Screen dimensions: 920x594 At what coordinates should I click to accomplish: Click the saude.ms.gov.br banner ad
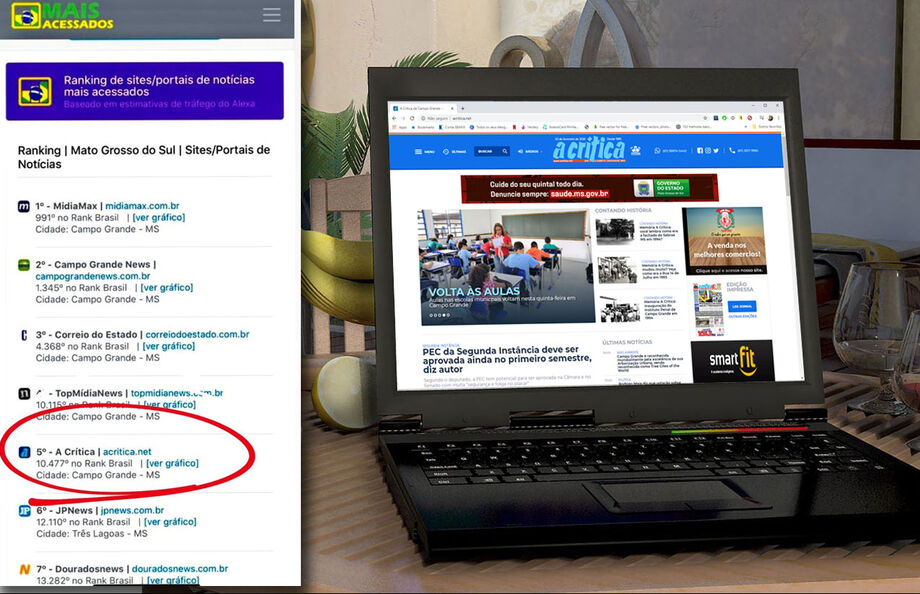pos(589,188)
